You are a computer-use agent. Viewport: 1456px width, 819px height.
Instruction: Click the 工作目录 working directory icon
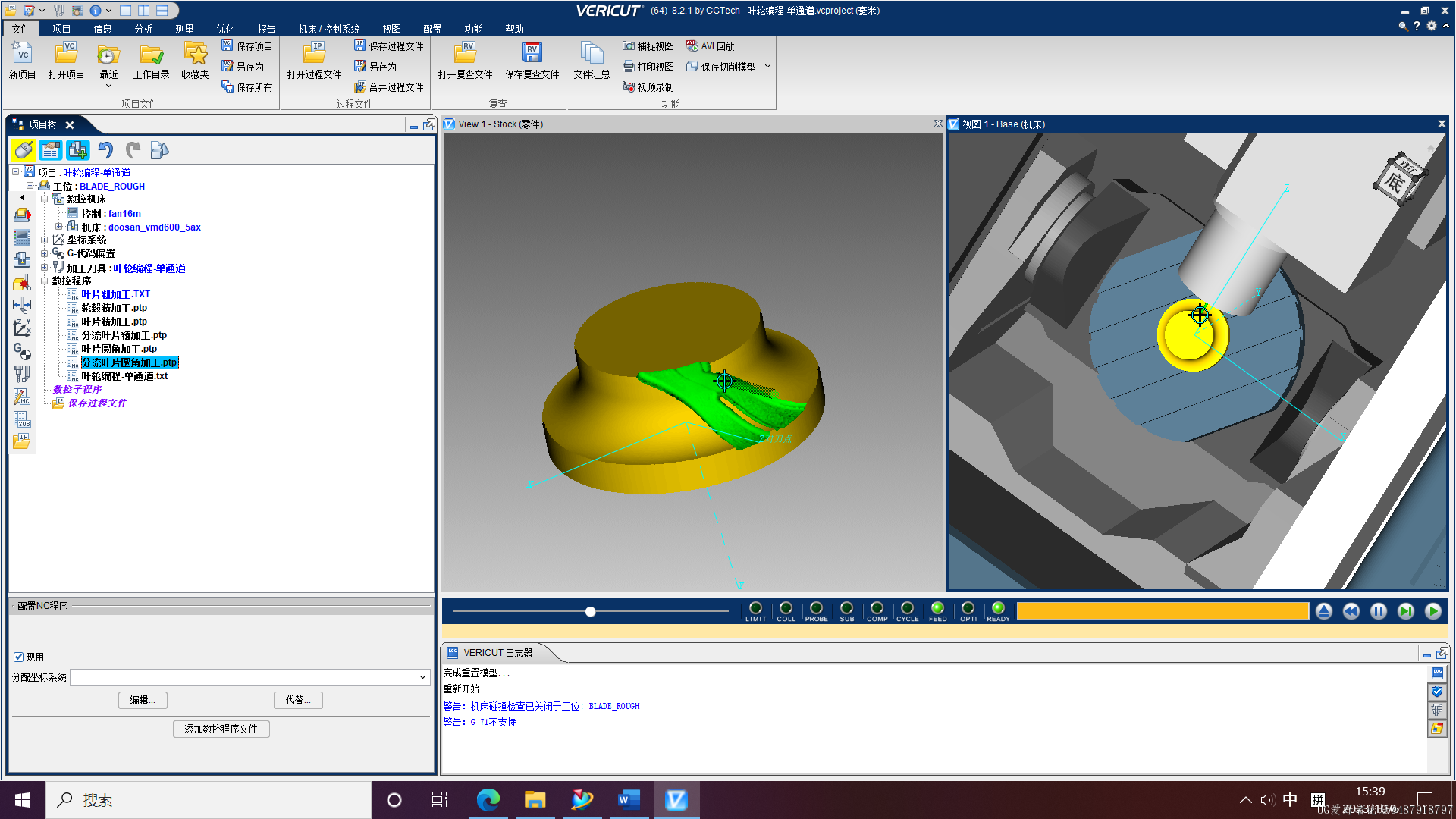(x=152, y=60)
